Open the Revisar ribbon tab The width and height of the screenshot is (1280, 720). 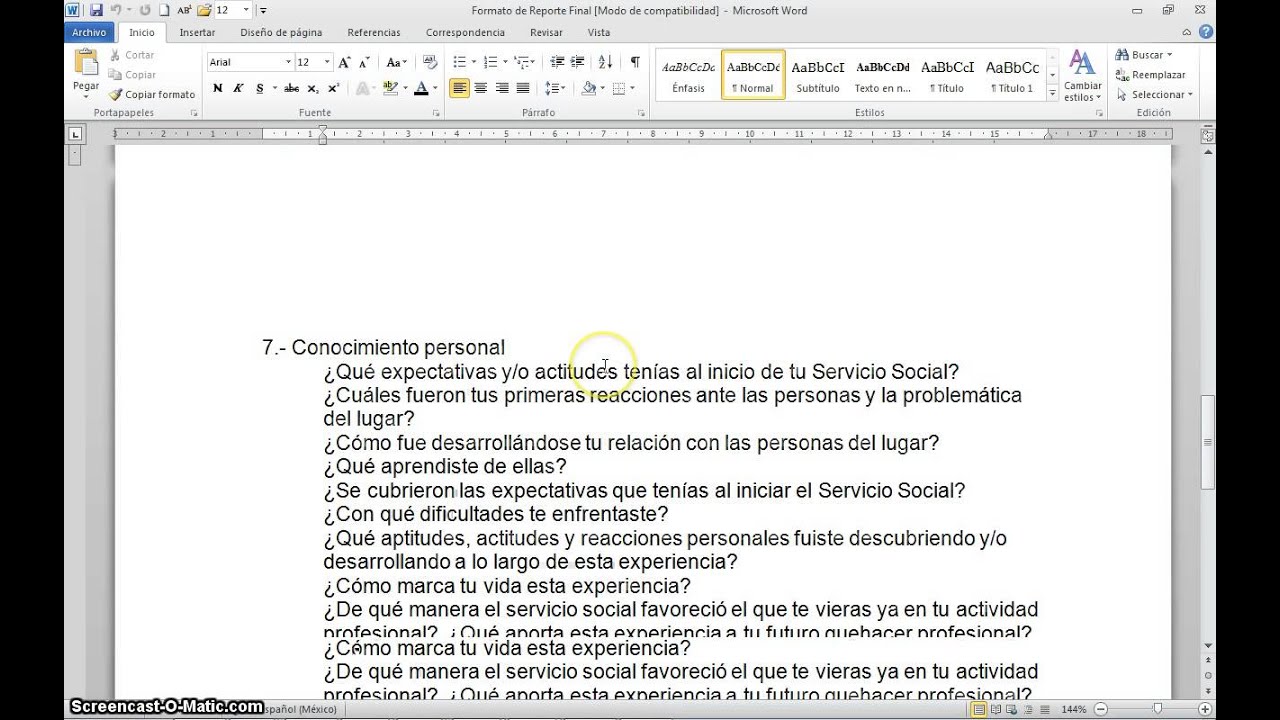click(x=546, y=32)
